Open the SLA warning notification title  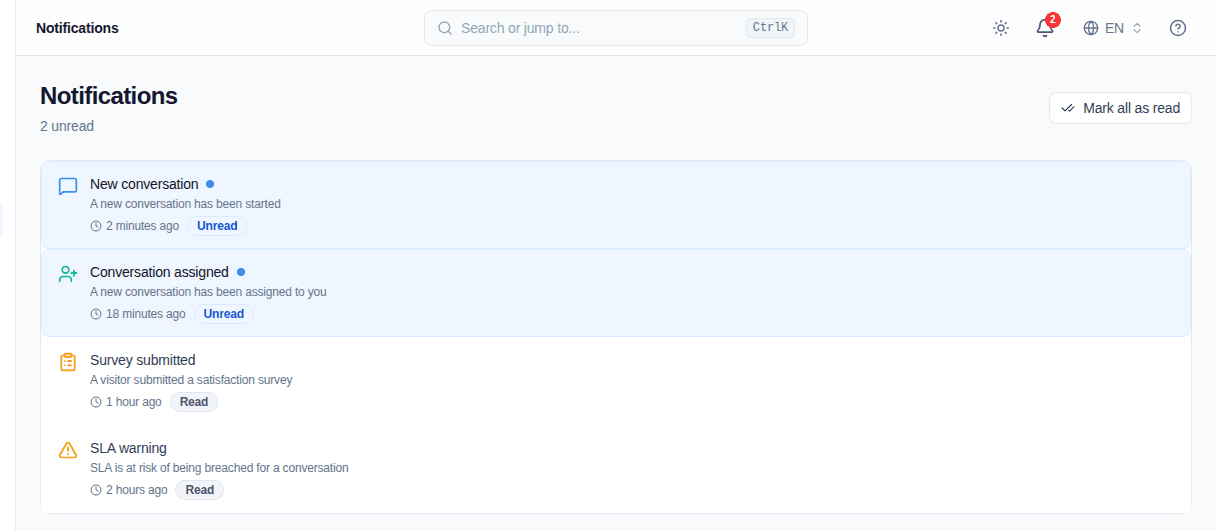click(x=128, y=448)
